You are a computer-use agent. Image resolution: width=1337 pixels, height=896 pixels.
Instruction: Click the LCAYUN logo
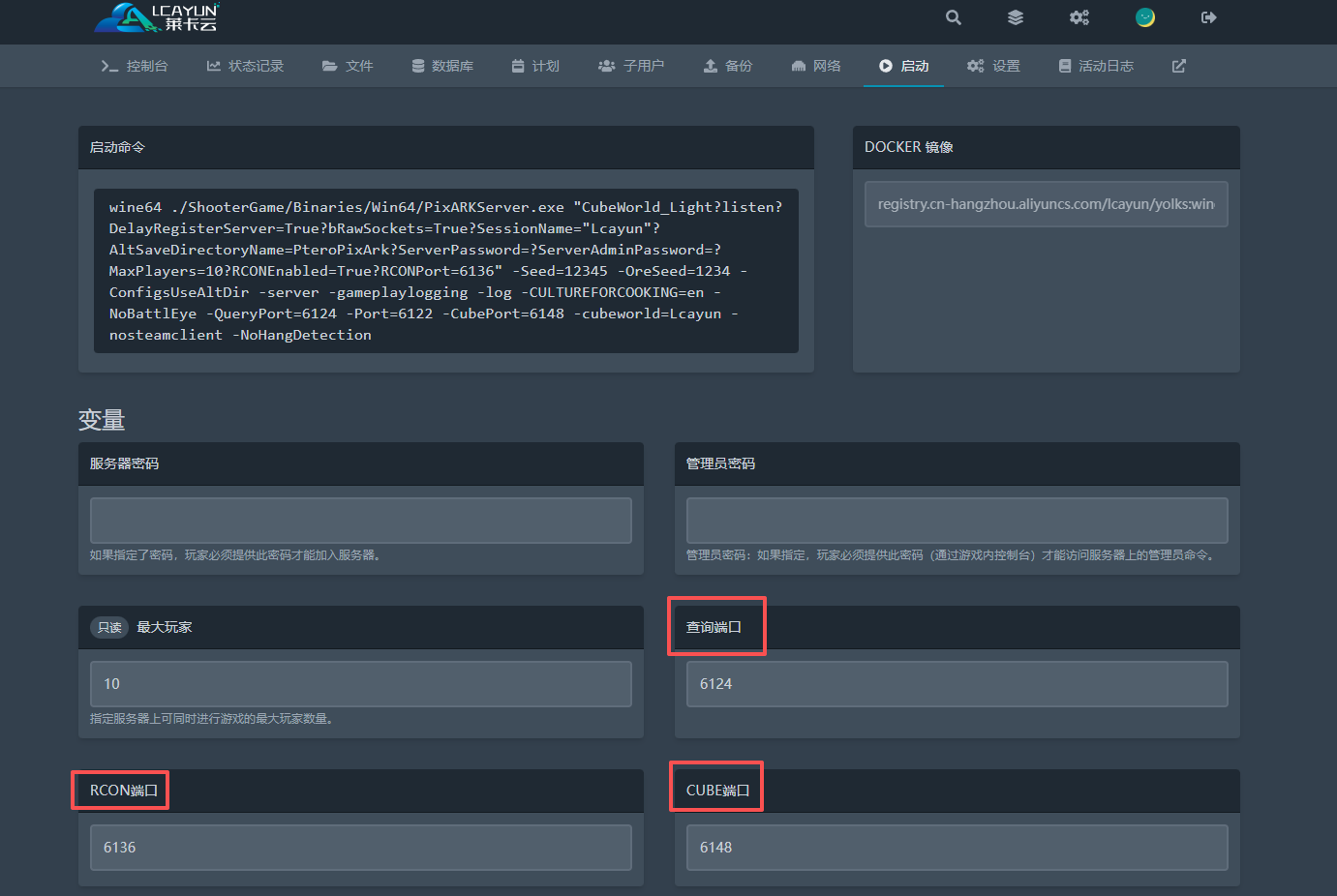[157, 17]
